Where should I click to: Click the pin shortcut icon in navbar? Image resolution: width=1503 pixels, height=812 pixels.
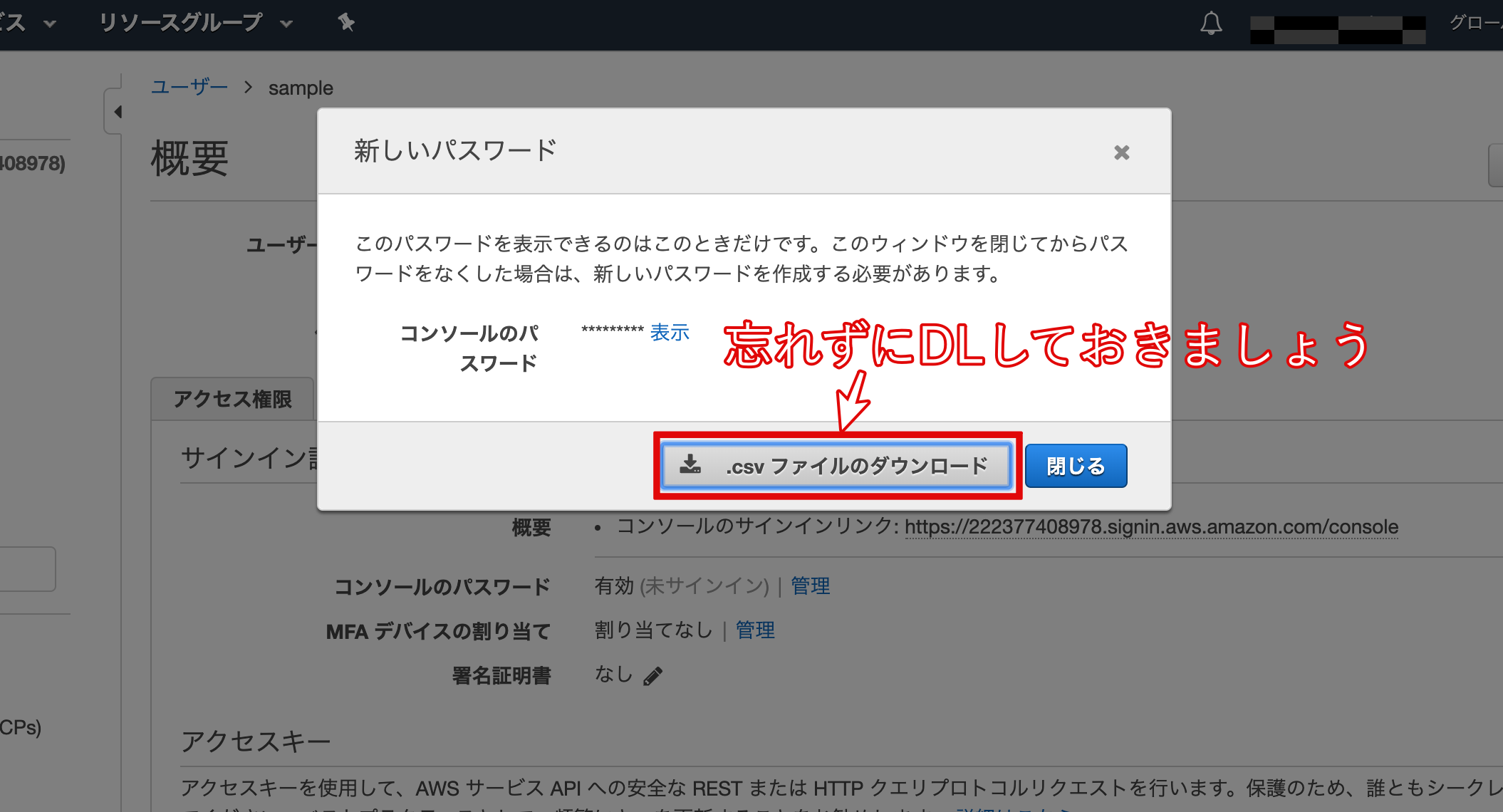point(346,23)
